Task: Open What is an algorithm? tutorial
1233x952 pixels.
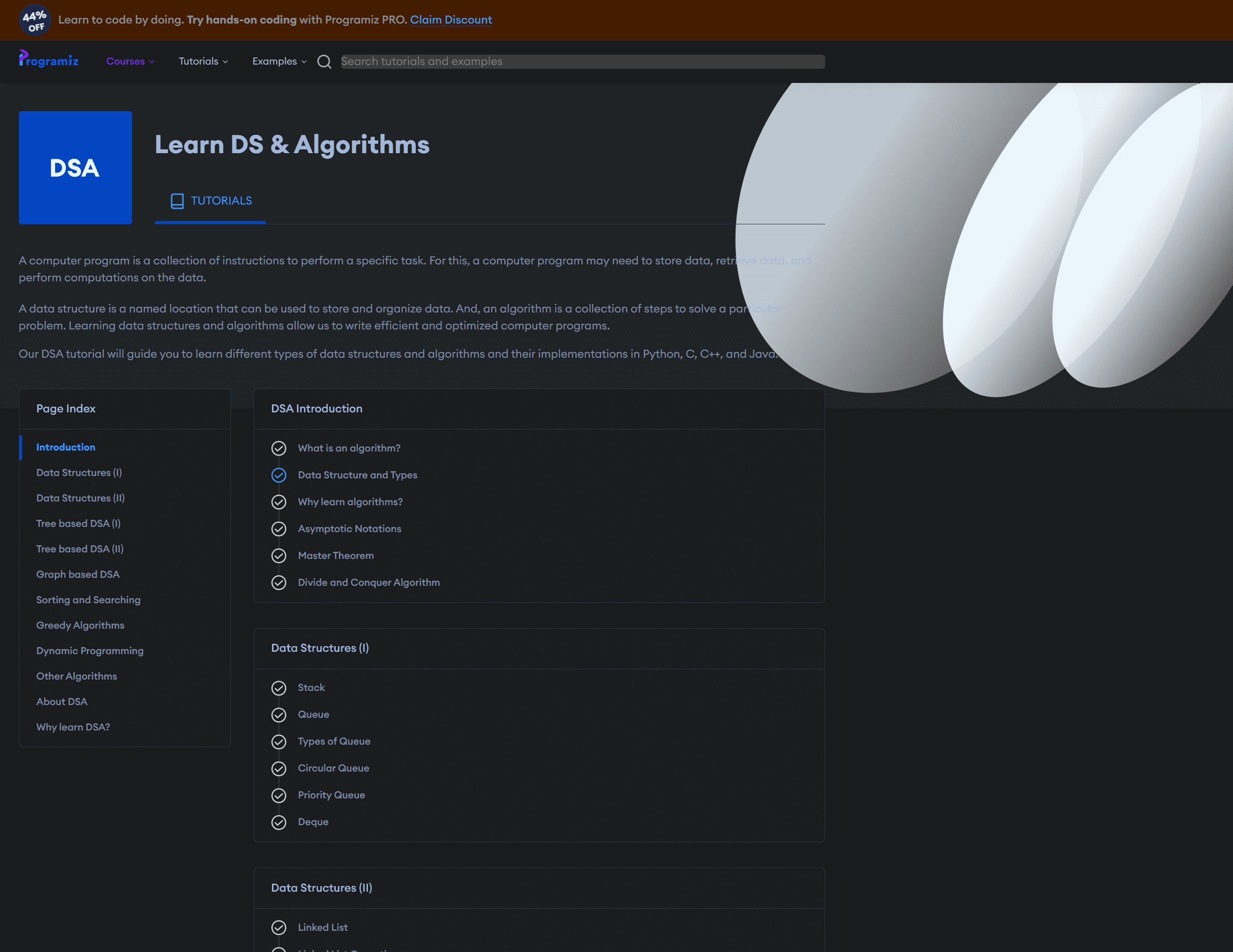Action: [349, 448]
